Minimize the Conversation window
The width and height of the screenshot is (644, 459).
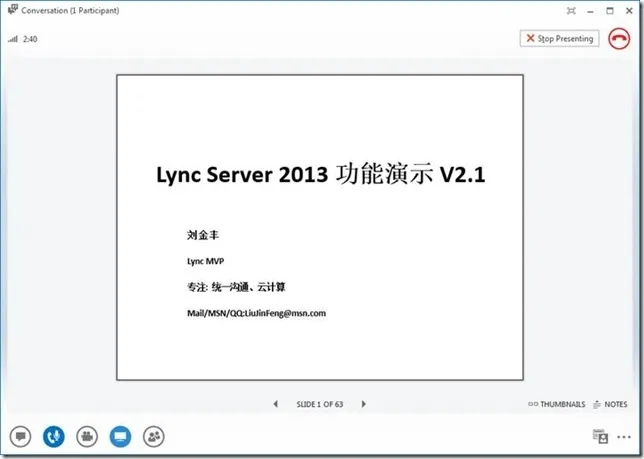pos(591,11)
